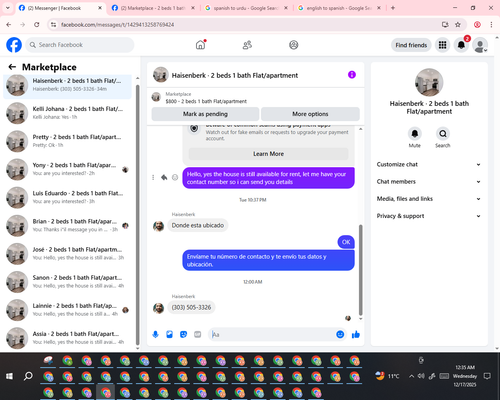Viewport: 500px width, 400px height.
Task: Switch to Marketplace browser tab
Action: 153,8
